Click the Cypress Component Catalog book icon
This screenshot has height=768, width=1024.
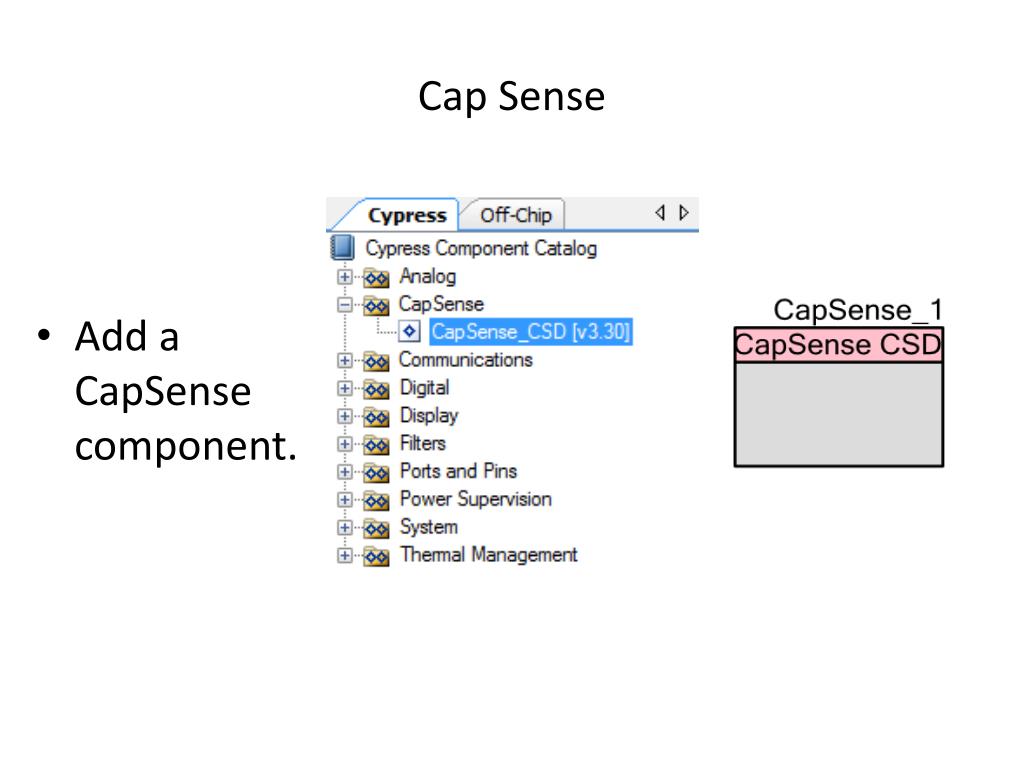tap(343, 248)
